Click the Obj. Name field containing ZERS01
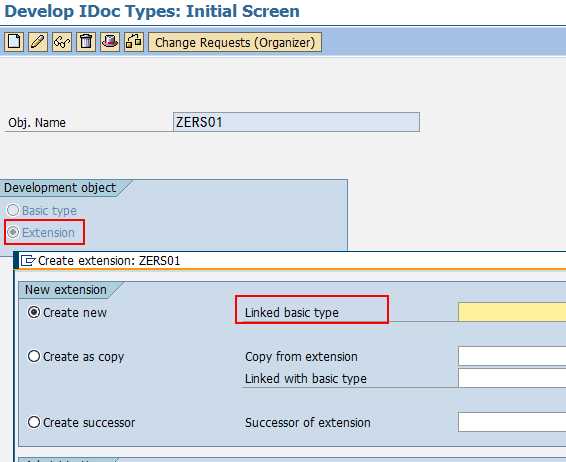This screenshot has width=566, height=462. pos(296,122)
